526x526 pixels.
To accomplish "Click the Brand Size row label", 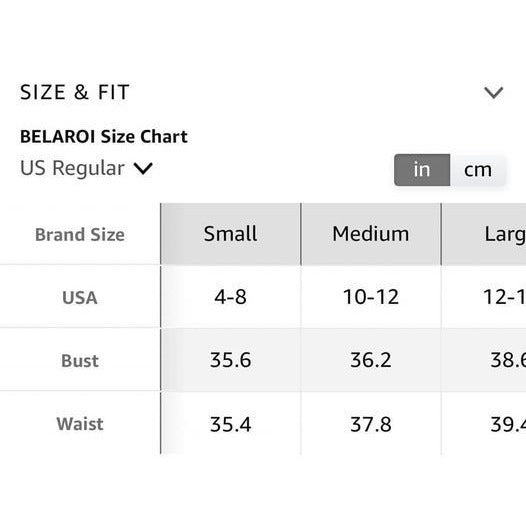I will pos(80,234).
